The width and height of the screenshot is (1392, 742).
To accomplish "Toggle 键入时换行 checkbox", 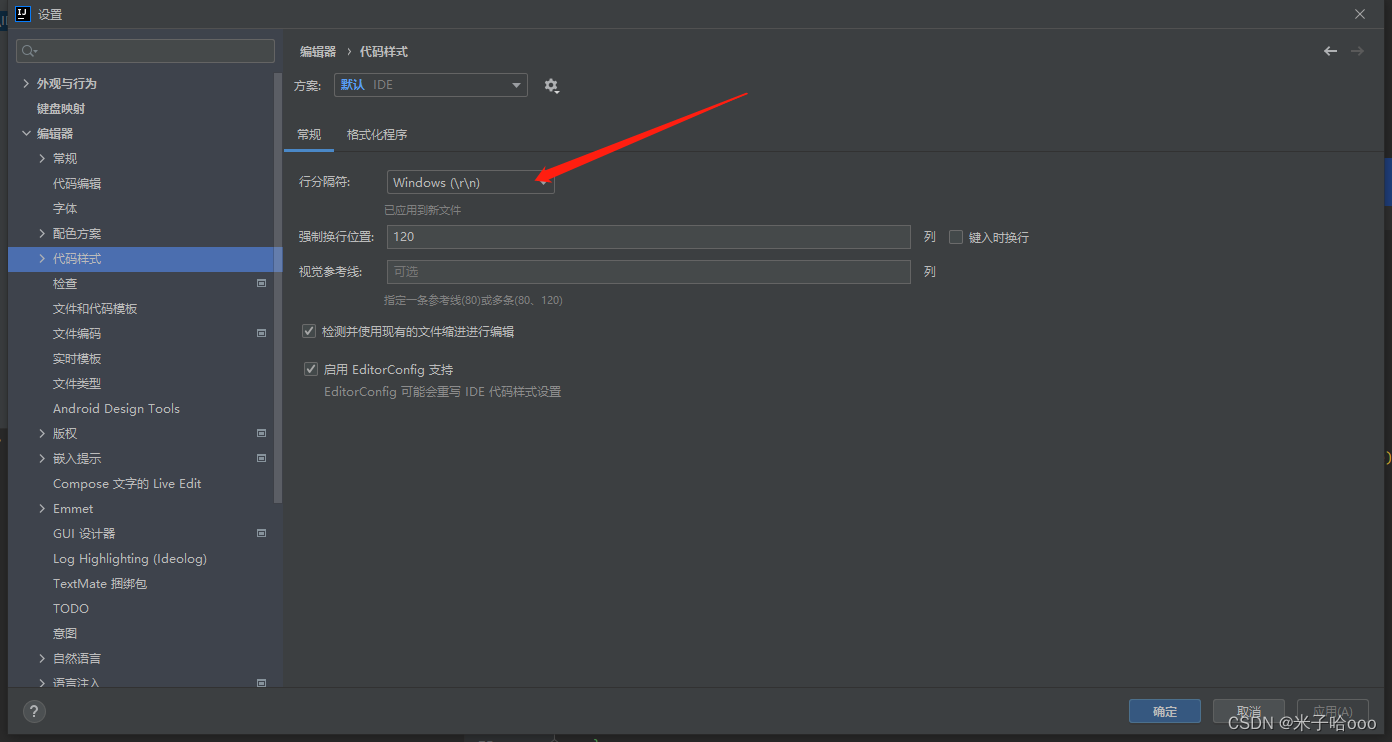I will (x=956, y=237).
